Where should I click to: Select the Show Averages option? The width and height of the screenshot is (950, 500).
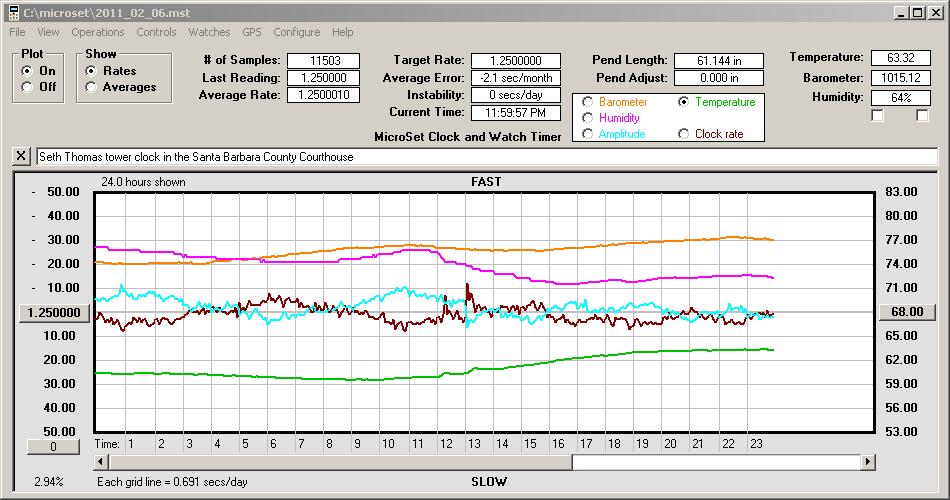coord(91,87)
